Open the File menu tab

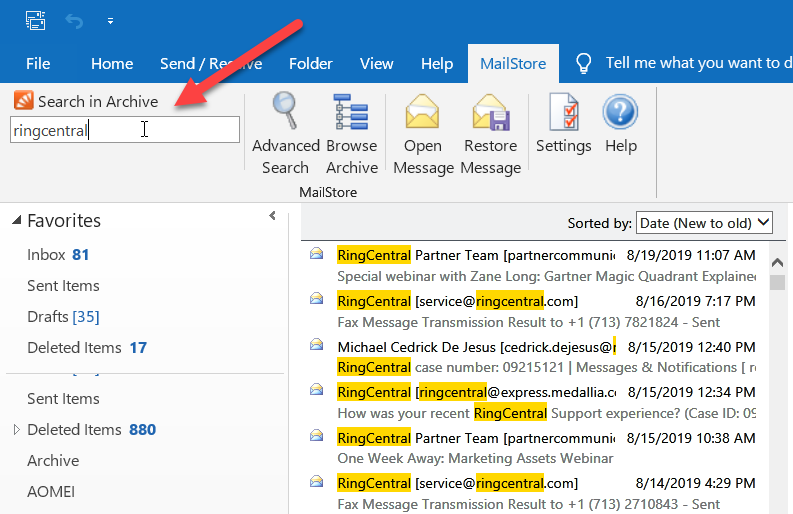(x=38, y=63)
